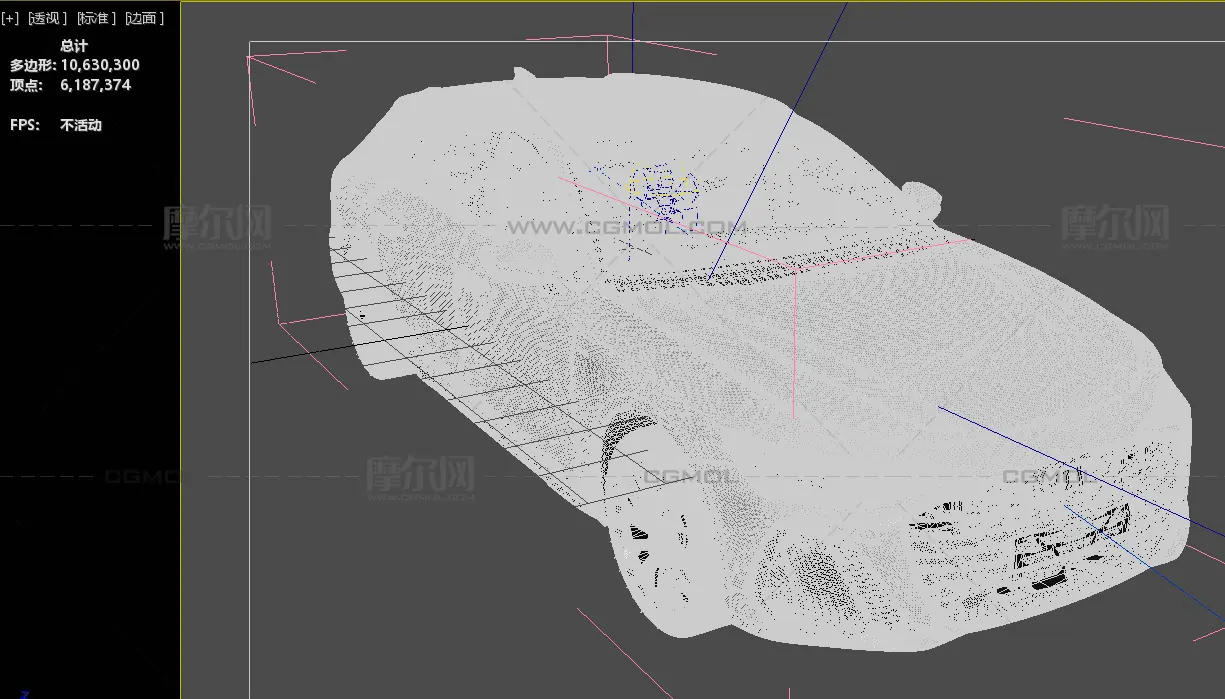Click the 多边形 polygon count 10,630,300
The height and width of the screenshot is (699, 1225).
[x=100, y=65]
